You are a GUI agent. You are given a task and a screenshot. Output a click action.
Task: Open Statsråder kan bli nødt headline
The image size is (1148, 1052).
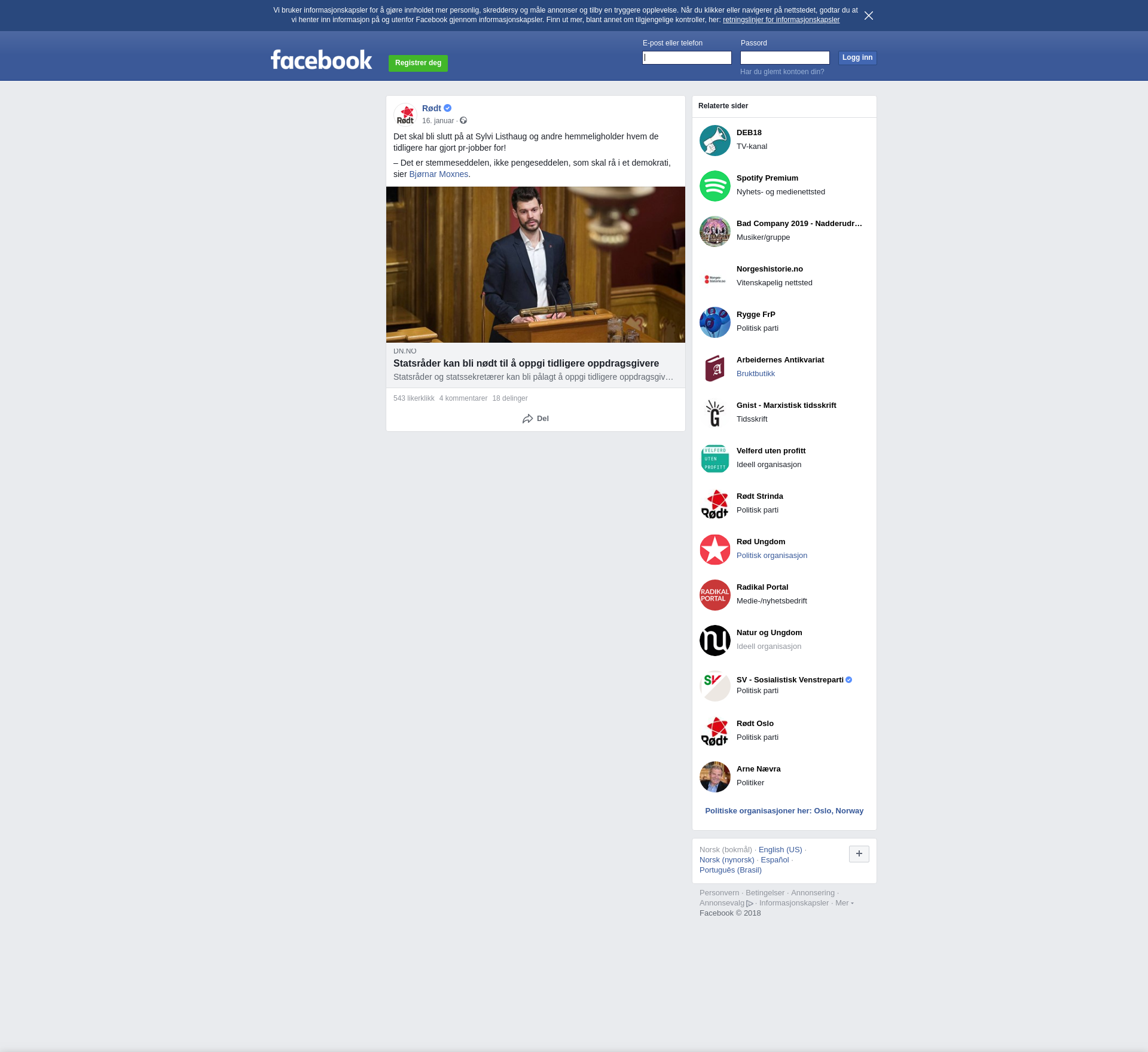(526, 363)
